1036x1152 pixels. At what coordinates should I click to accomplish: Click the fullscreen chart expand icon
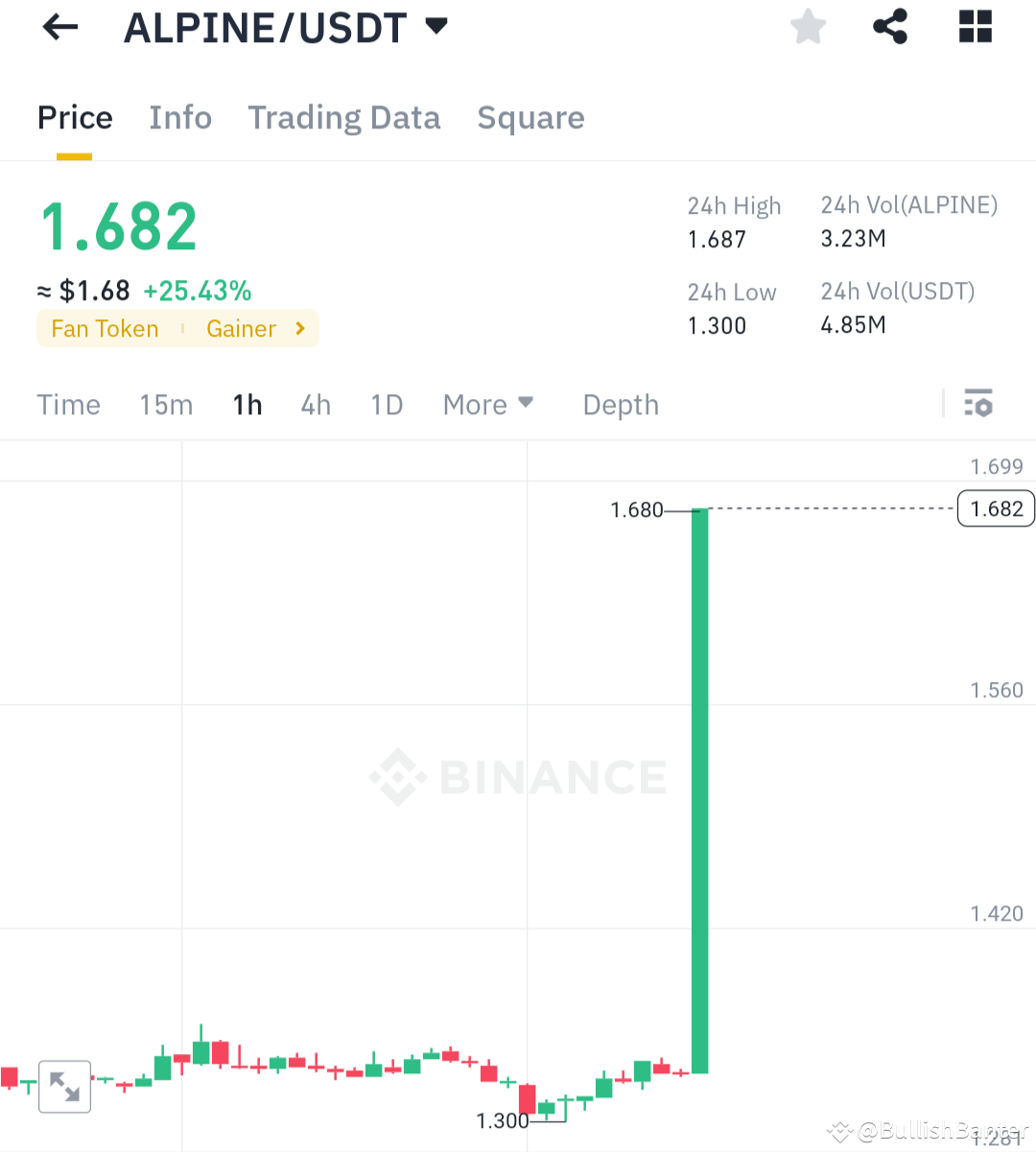pos(64,1087)
